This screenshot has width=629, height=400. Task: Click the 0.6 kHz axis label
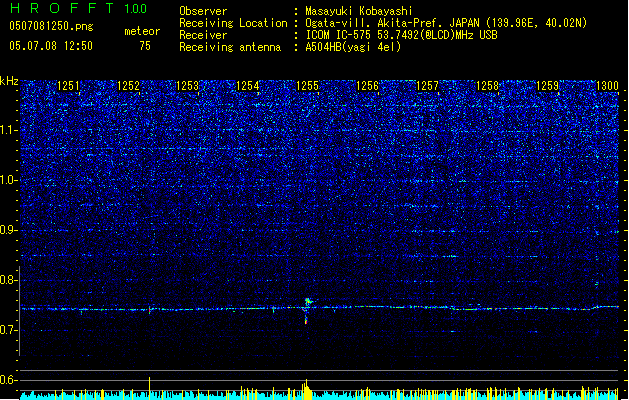[9, 380]
